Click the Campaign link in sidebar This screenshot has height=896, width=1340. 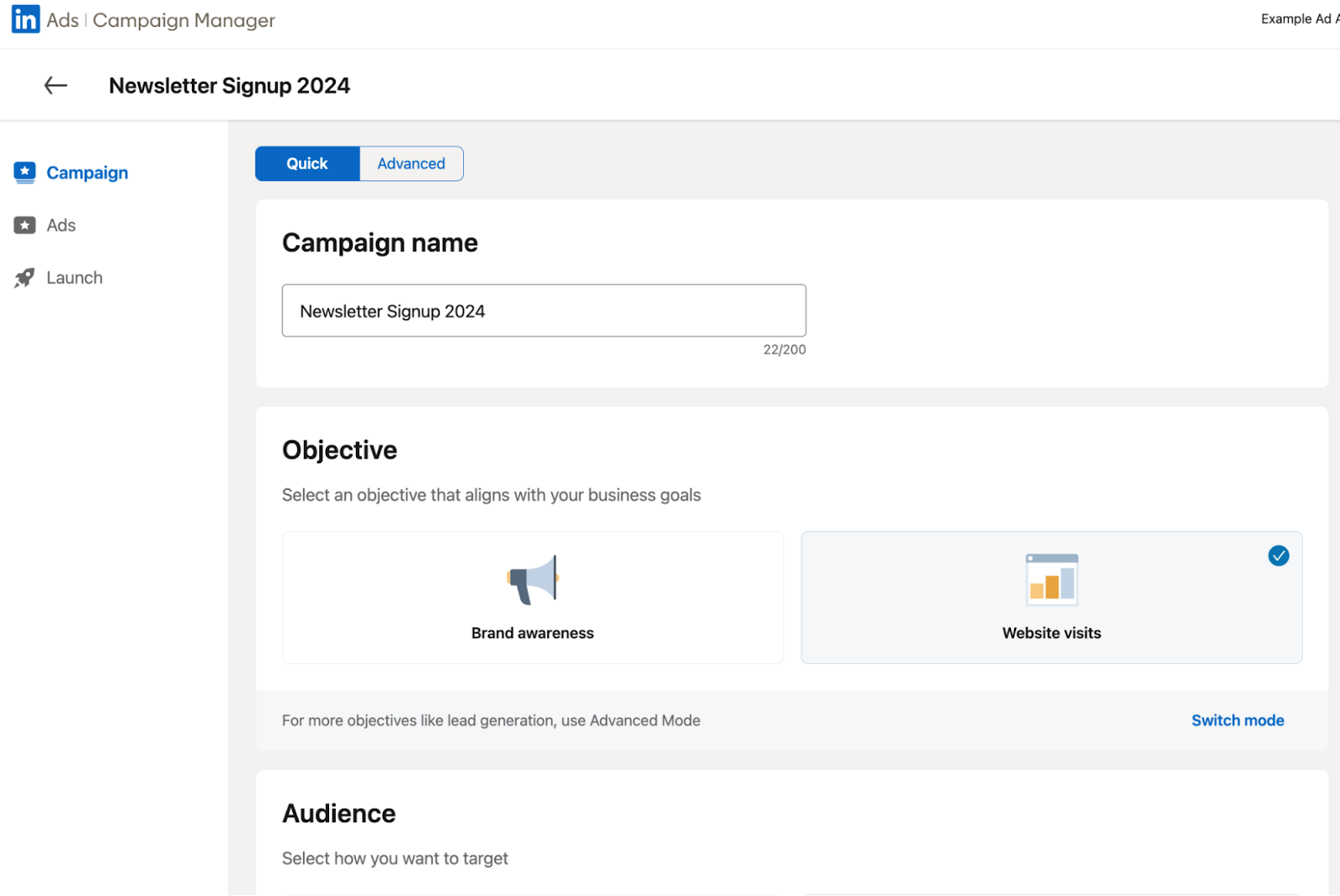[x=87, y=172]
